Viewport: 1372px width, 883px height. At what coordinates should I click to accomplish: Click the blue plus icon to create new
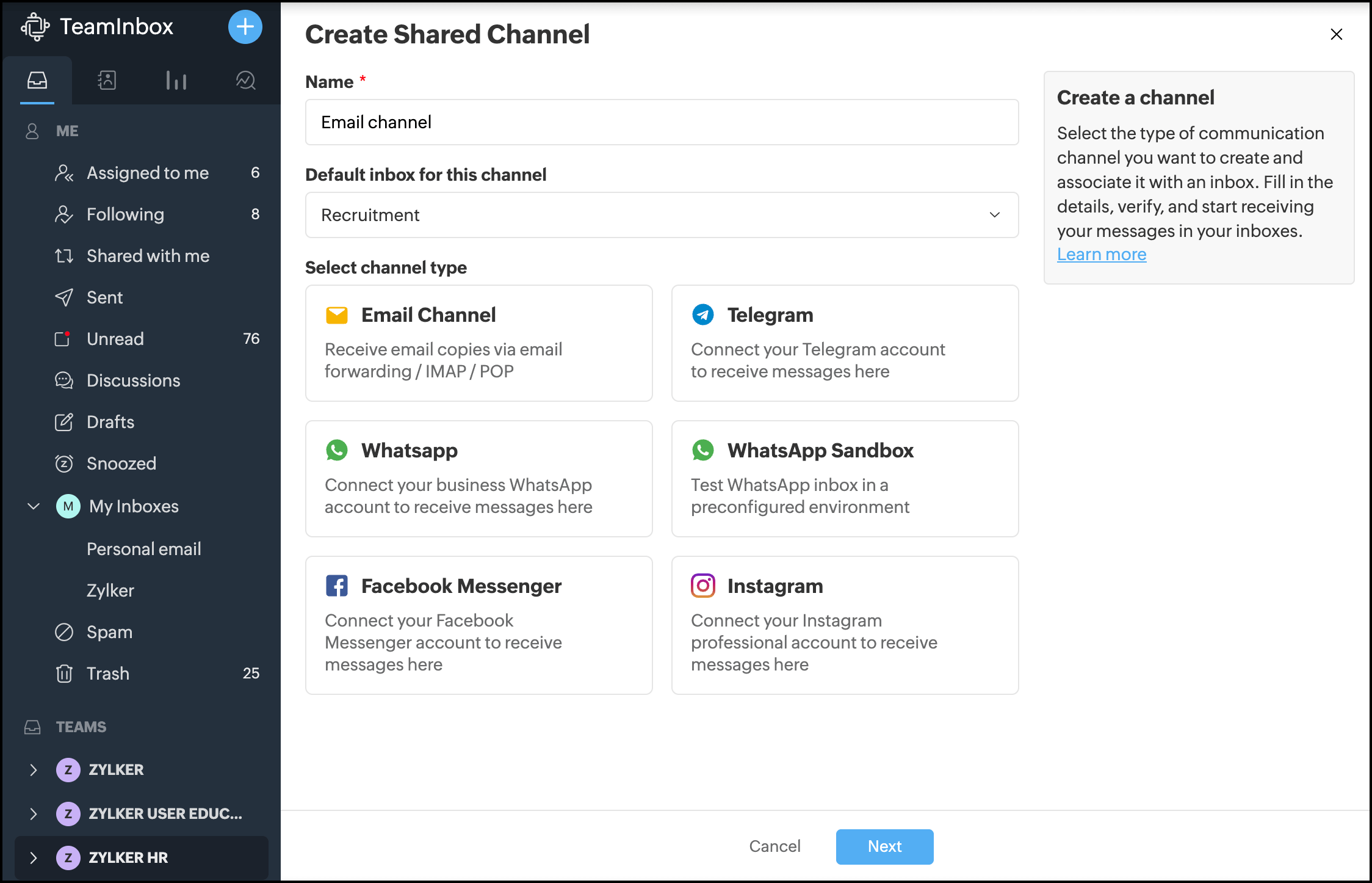point(245,27)
